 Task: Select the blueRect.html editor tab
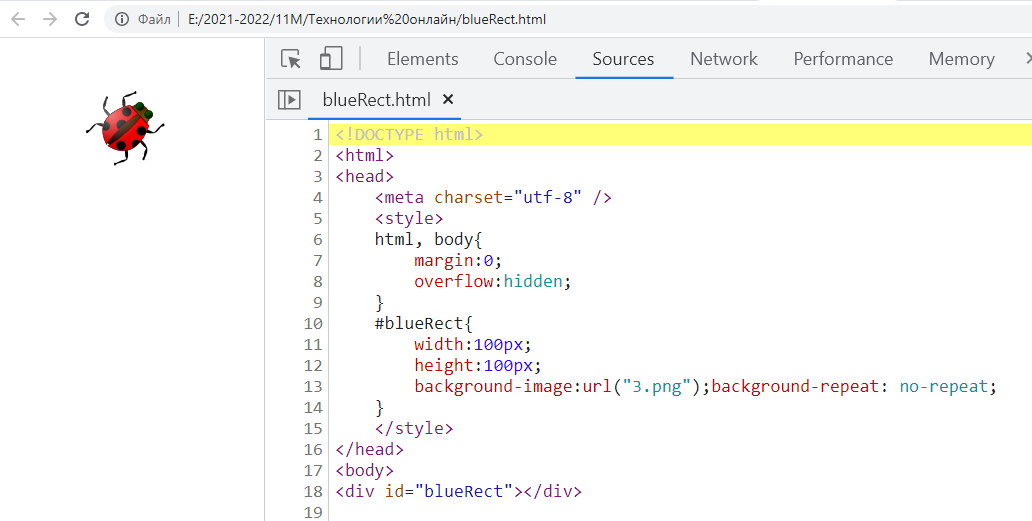[x=376, y=99]
